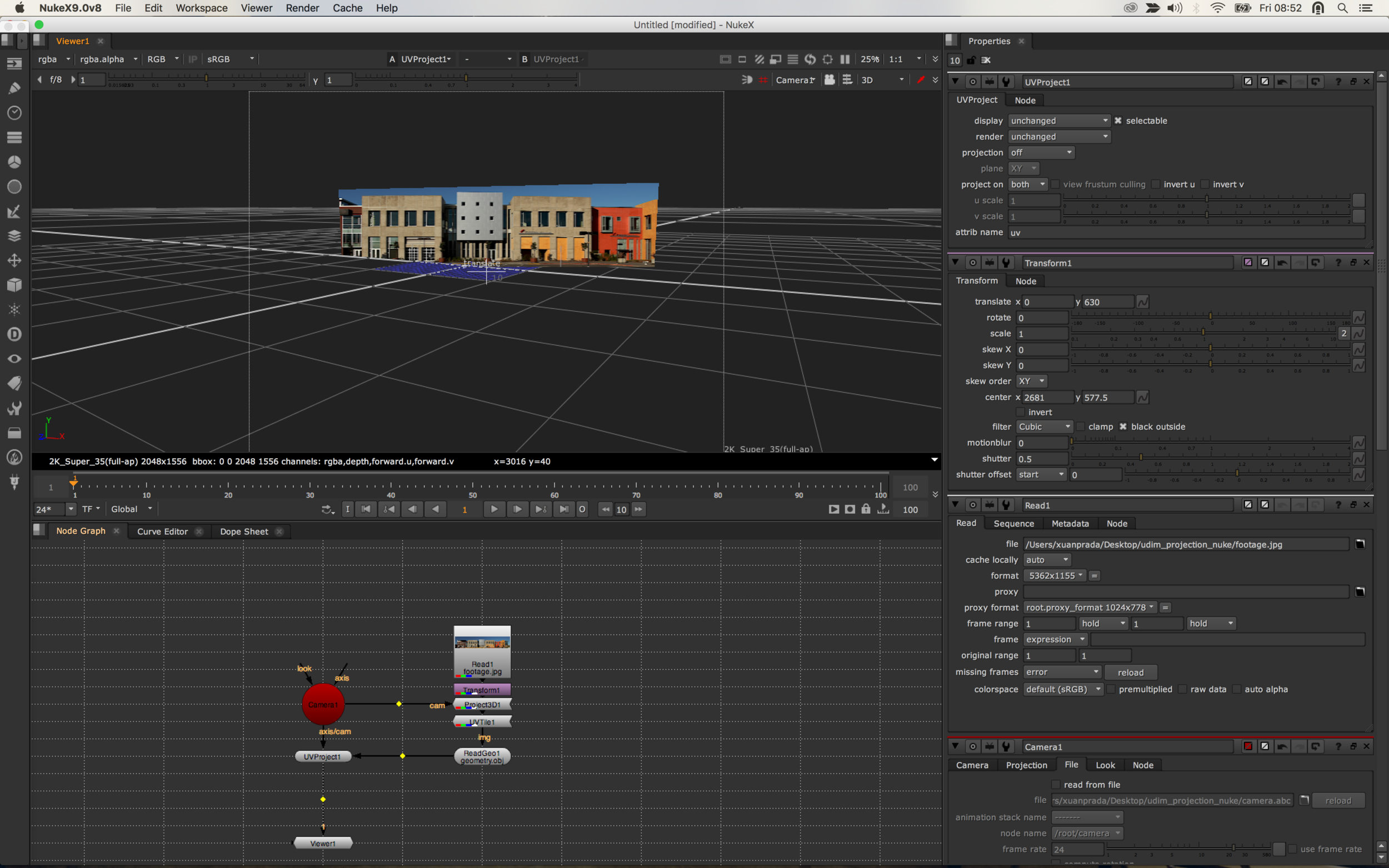The image size is (1389, 868).
Task: Open the 3D nodes cube icon
Action: tap(14, 285)
